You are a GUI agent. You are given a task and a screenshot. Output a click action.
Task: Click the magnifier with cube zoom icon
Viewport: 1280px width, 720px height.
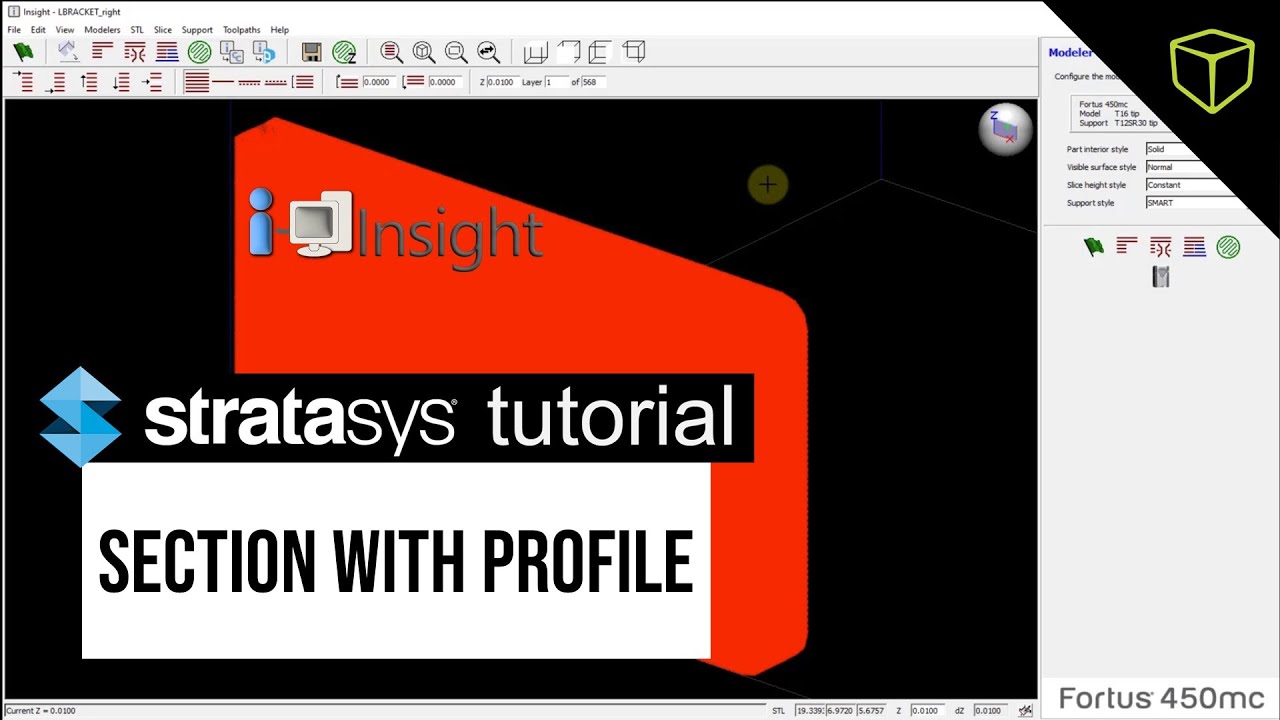pyautogui.click(x=424, y=52)
